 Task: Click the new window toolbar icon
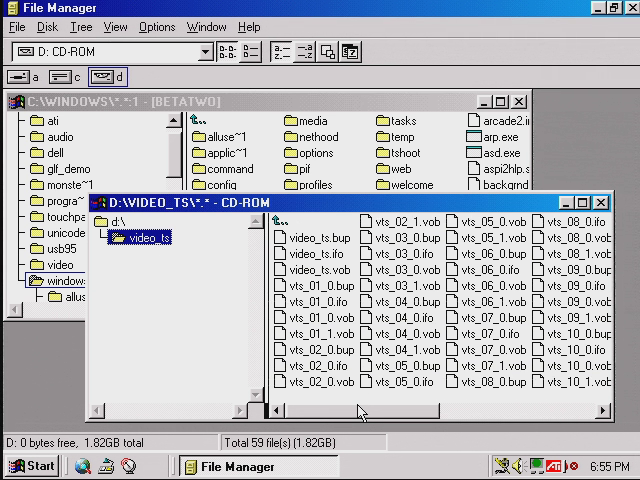(327, 52)
